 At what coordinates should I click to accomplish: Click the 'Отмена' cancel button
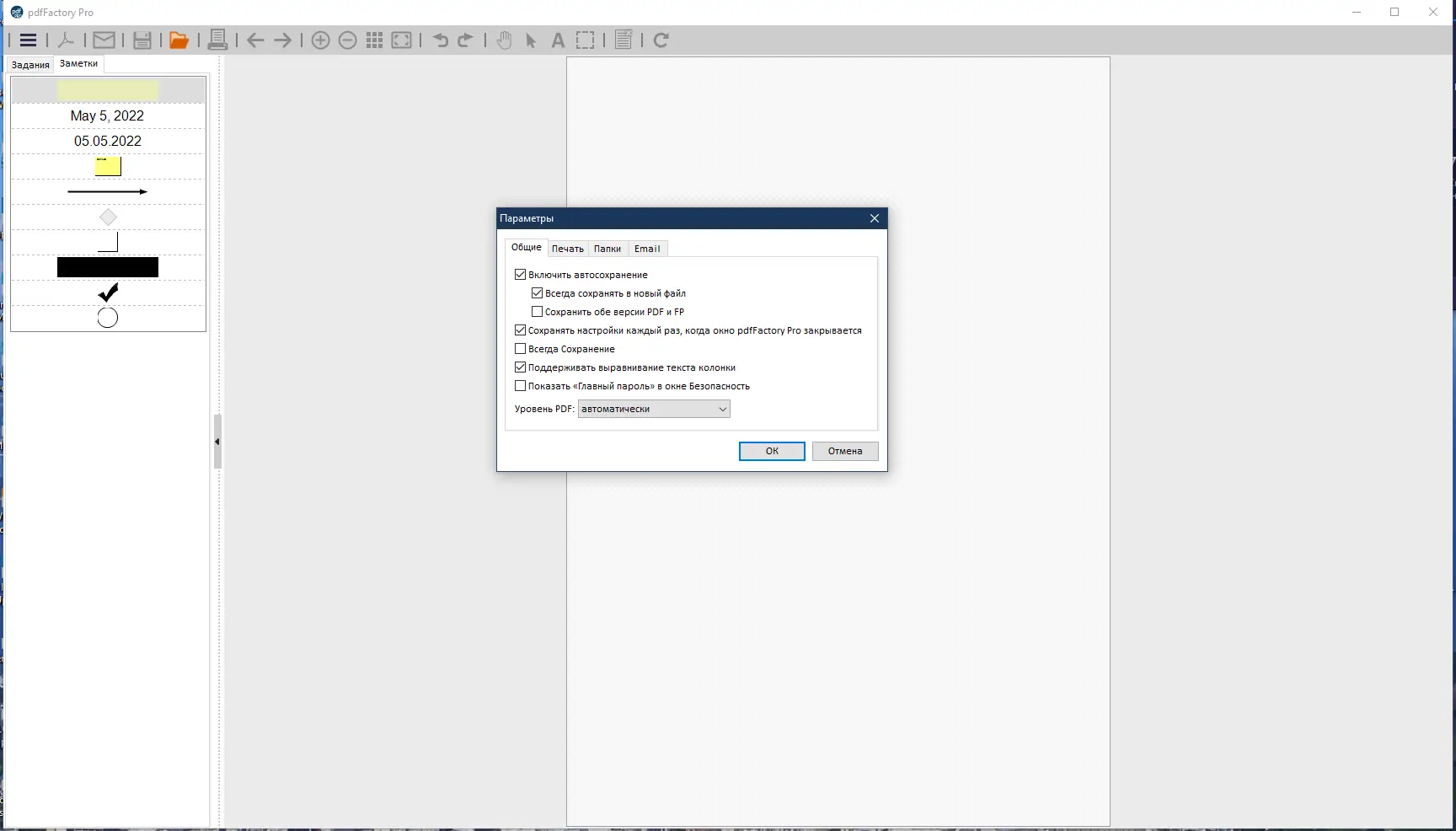tap(845, 451)
